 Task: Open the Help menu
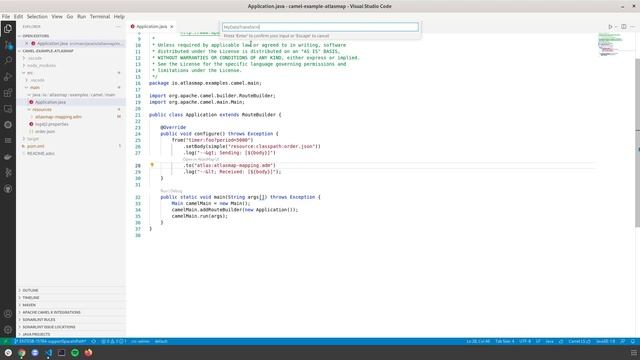[119, 17]
